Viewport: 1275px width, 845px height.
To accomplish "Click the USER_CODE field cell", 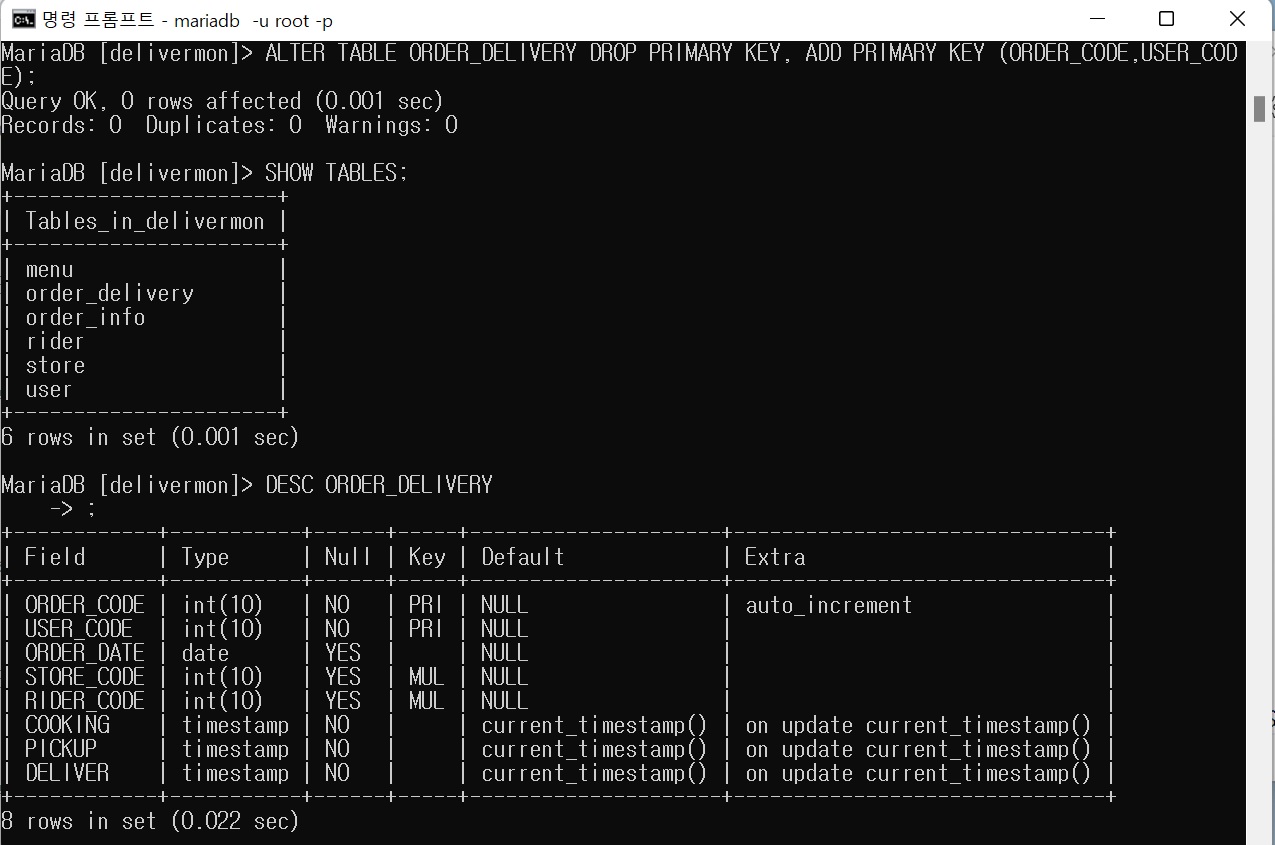I will coord(79,629).
